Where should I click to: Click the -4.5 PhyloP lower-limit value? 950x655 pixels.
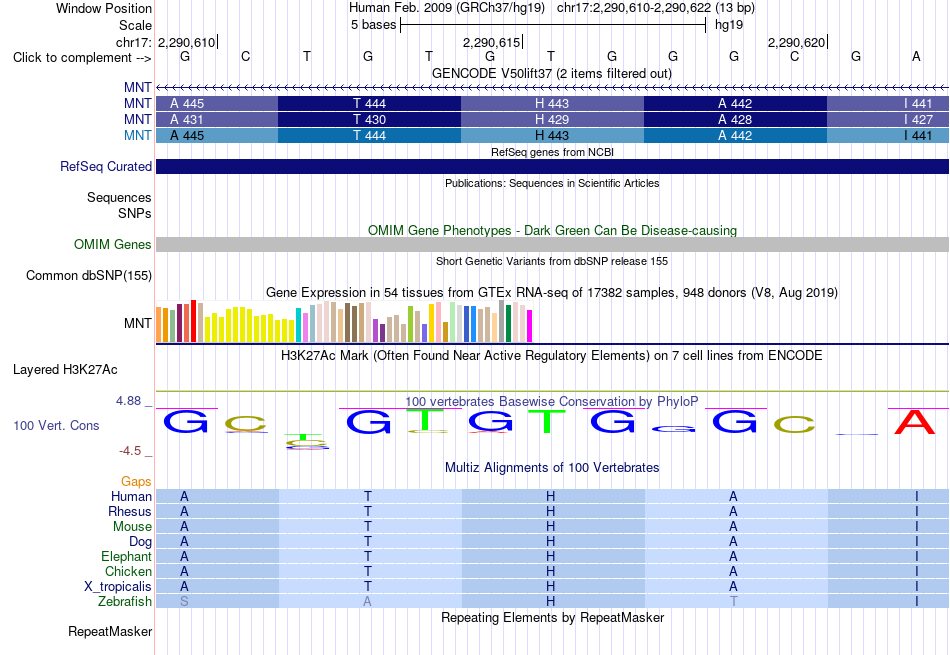pos(130,451)
